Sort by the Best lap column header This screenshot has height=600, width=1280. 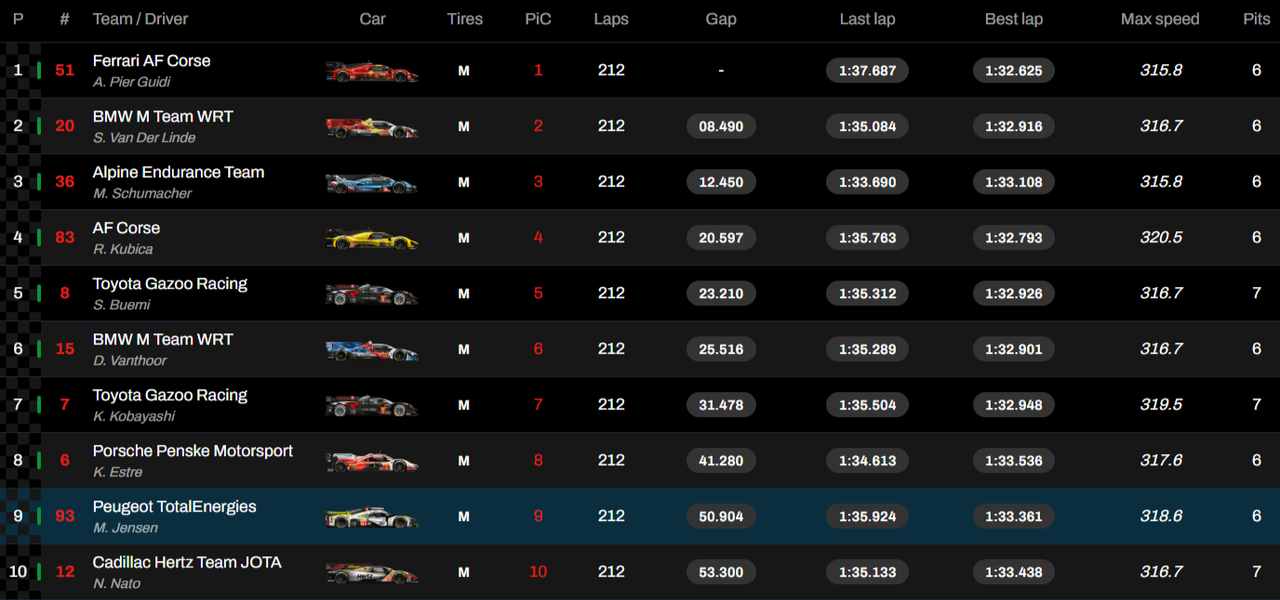1014,19
